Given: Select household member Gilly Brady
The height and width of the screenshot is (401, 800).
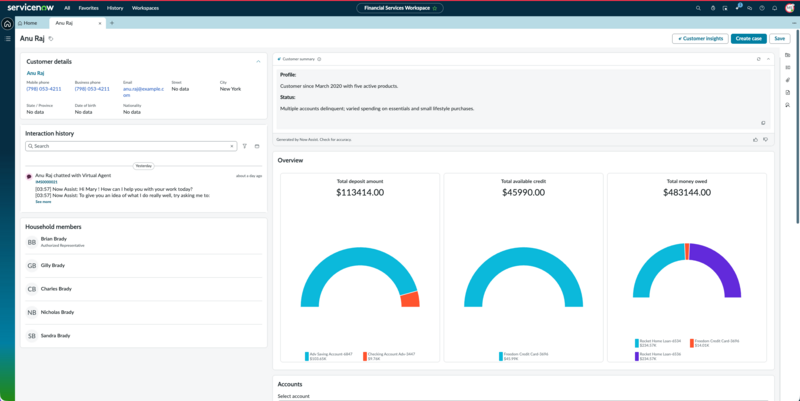Looking at the screenshot, I should click(143, 265).
